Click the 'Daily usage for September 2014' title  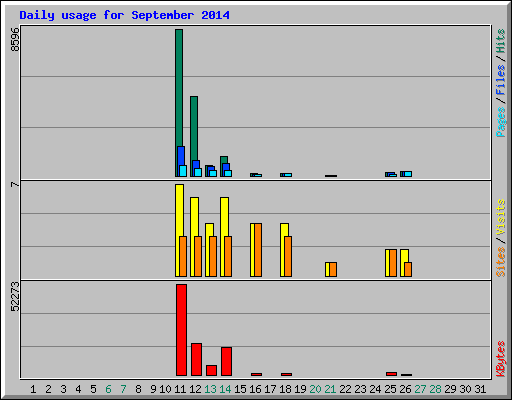click(124, 15)
